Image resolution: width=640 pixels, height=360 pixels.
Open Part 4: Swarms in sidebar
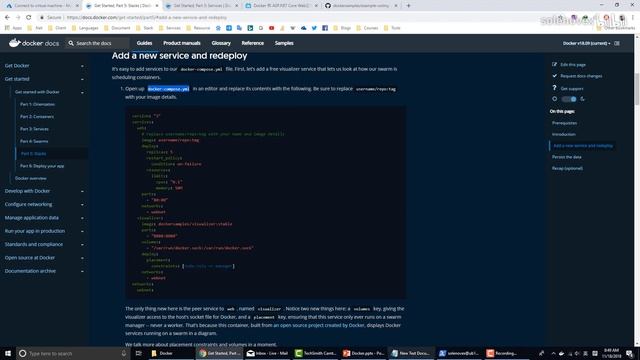pyautogui.click(x=34, y=141)
